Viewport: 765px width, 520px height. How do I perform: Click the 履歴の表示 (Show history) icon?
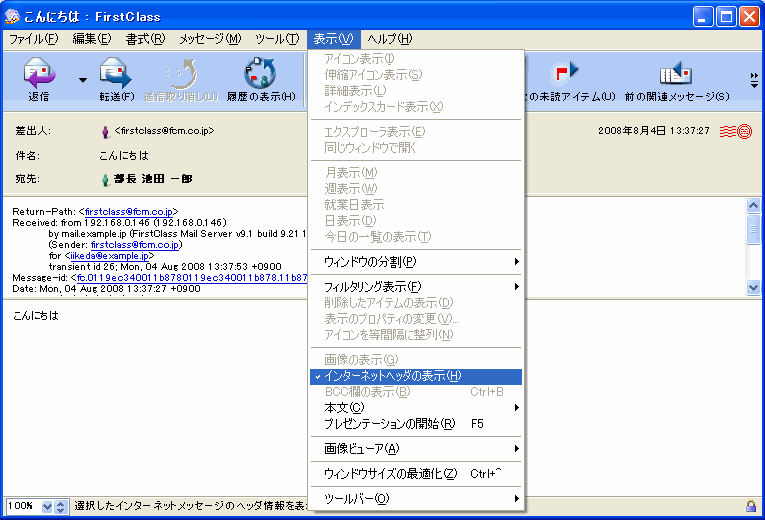[x=259, y=75]
